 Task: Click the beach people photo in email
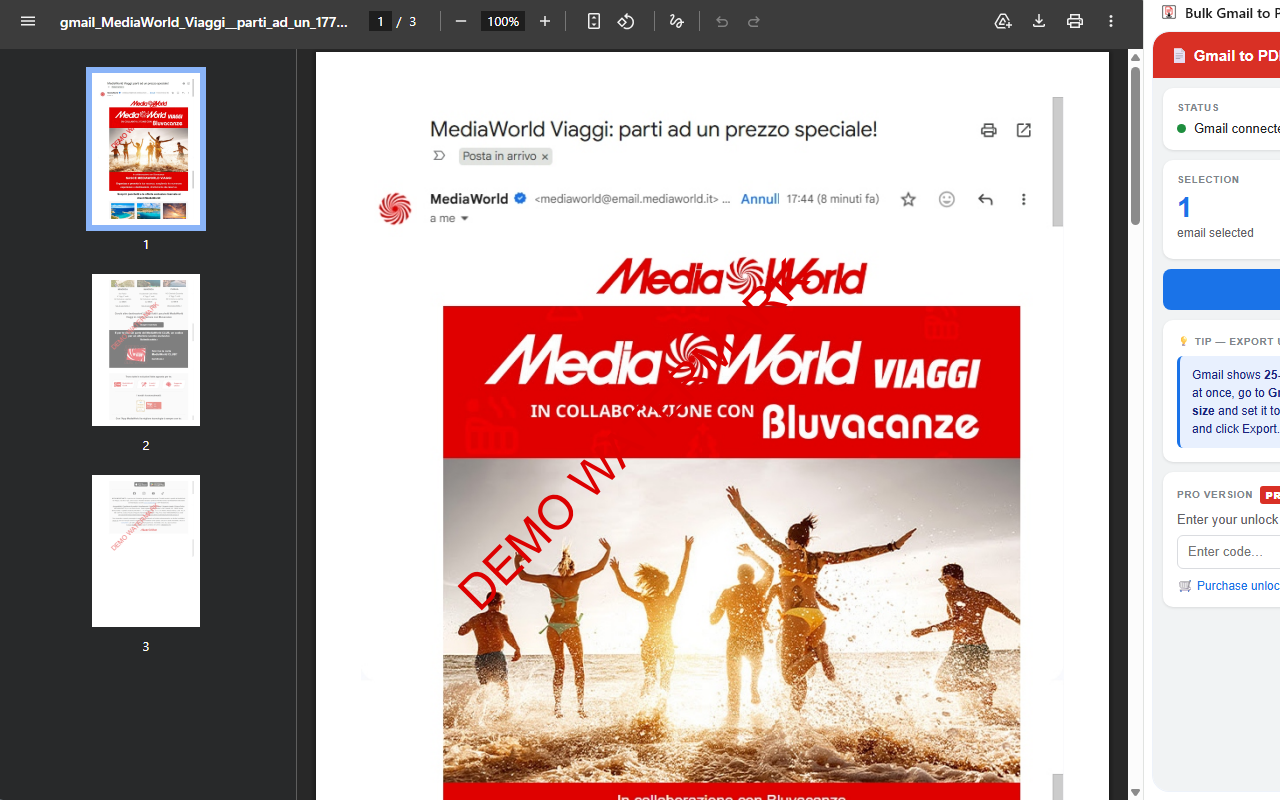pos(731,620)
